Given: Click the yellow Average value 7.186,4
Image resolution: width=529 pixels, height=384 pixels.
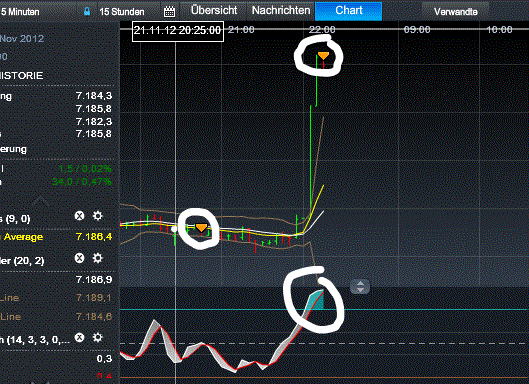Looking at the screenshot, I should tap(94, 237).
